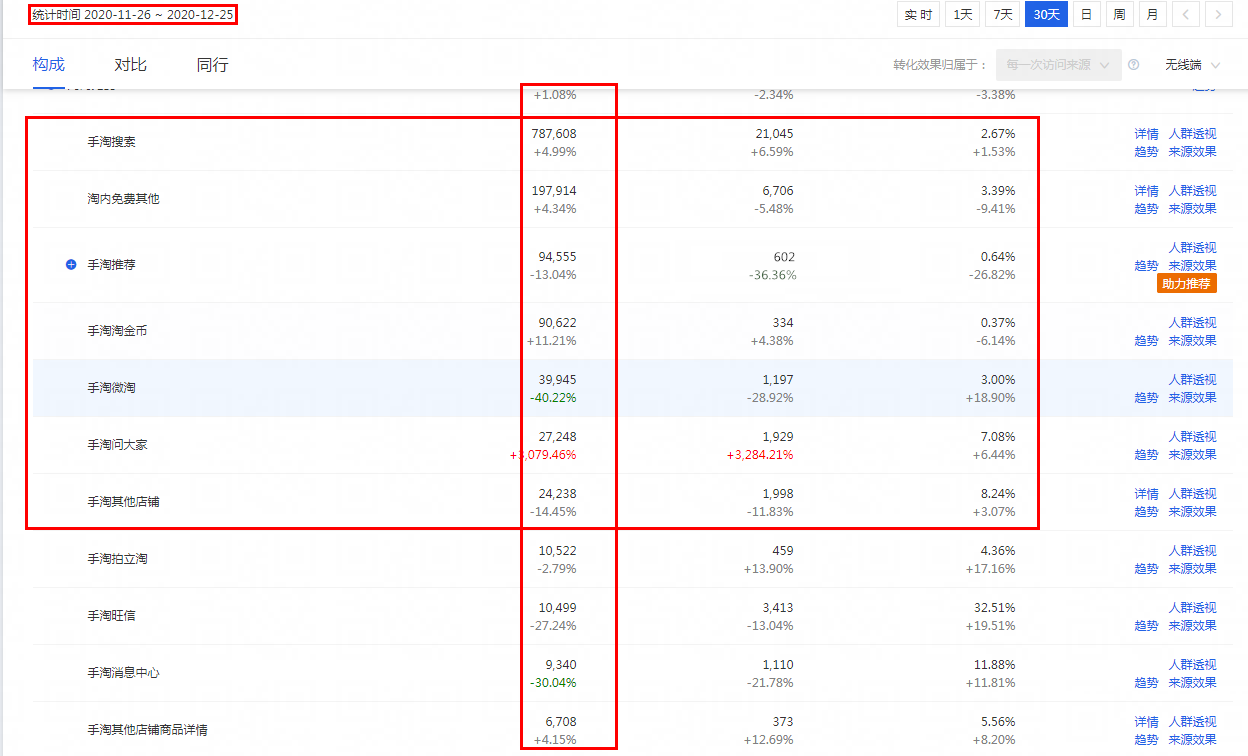This screenshot has width=1248, height=756.
Task: Open 来源效果 for 手淘淘金币
Action: click(1192, 341)
